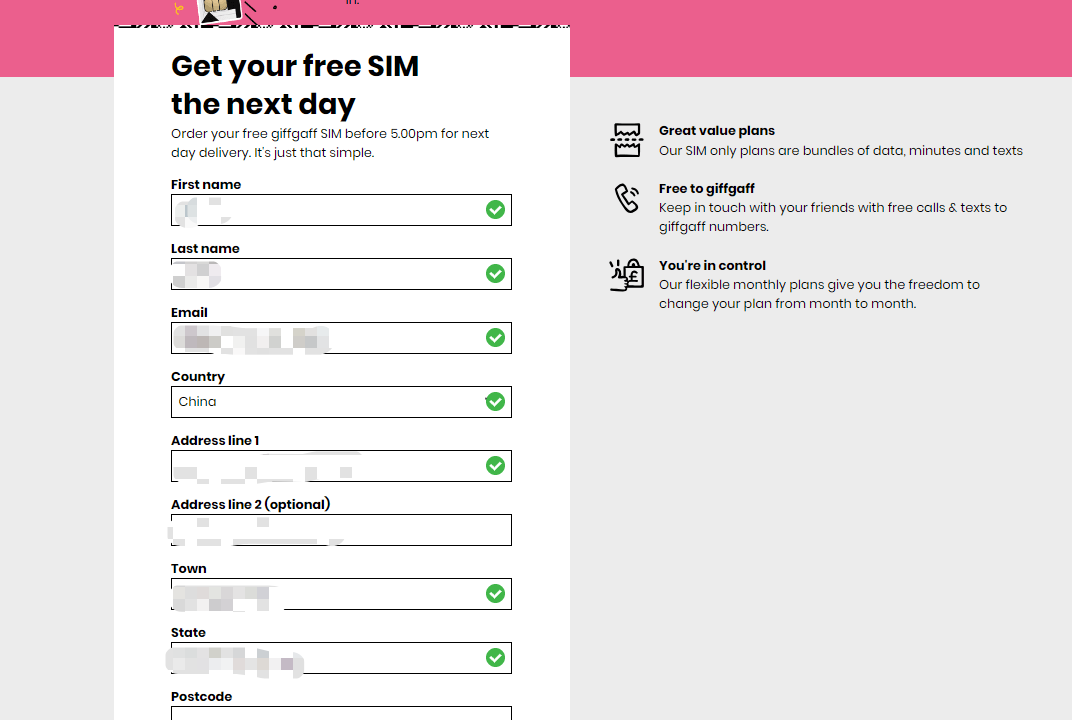The height and width of the screenshot is (722, 1072).
Task: Click the green checkmark in Last name field
Action: coord(495,274)
